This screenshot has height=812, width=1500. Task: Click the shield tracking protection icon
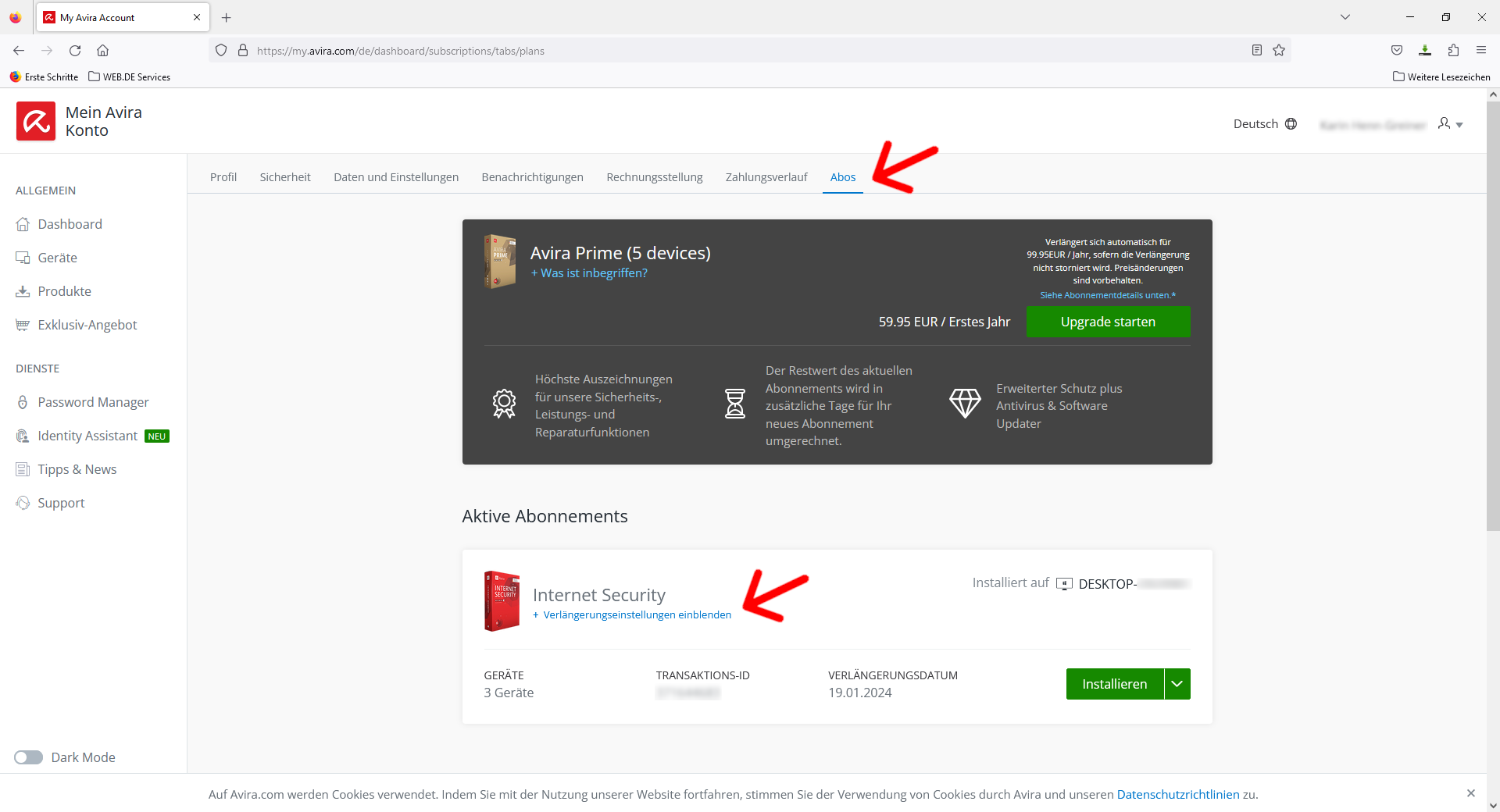[x=221, y=51]
